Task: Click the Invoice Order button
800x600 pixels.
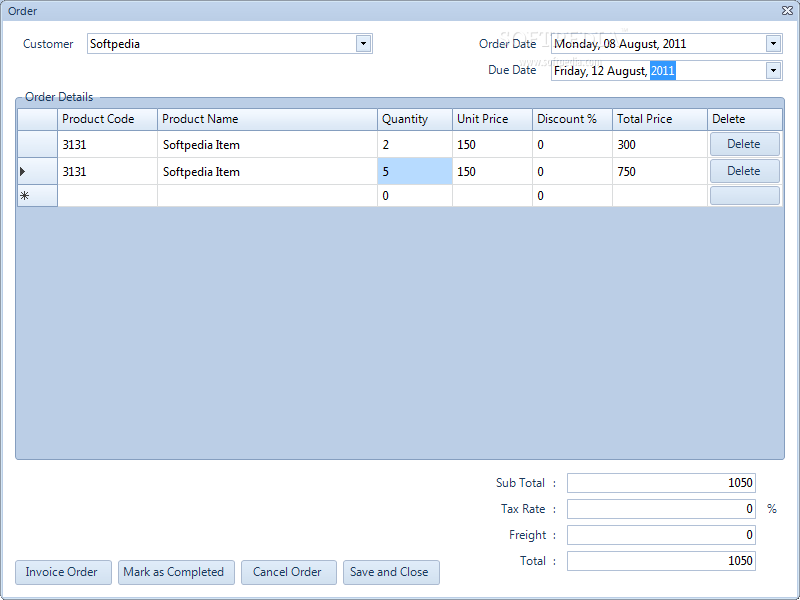Action: (63, 572)
